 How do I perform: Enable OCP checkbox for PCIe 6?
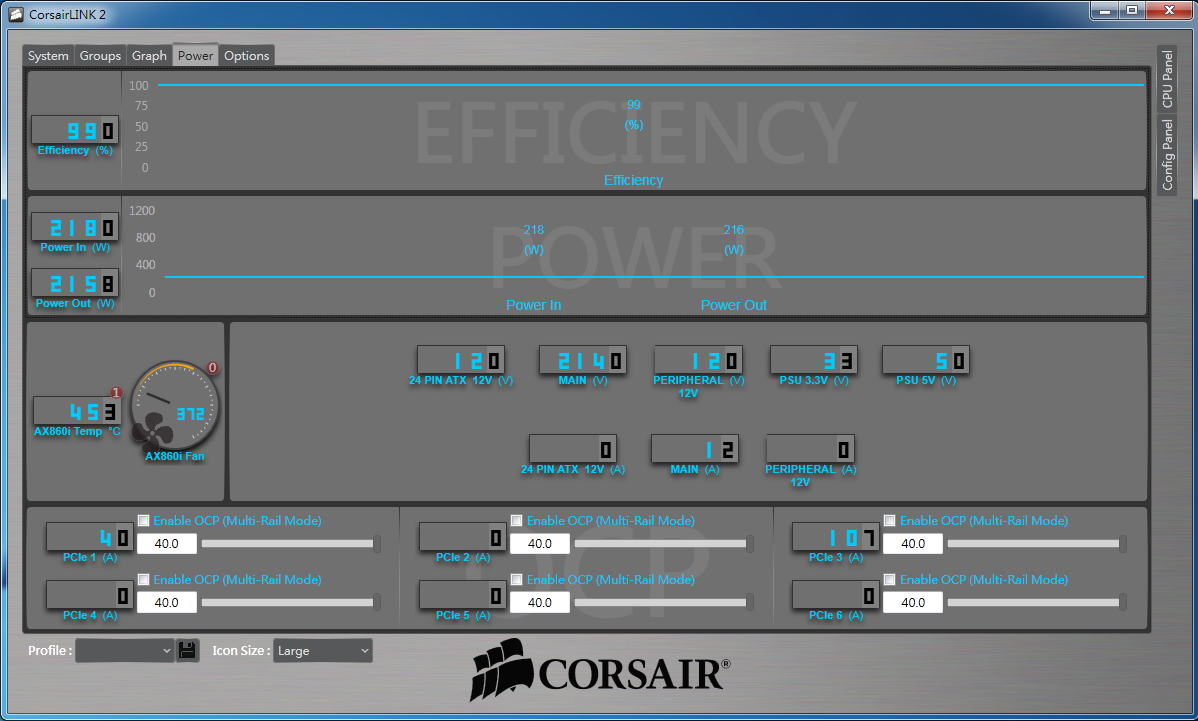point(889,579)
